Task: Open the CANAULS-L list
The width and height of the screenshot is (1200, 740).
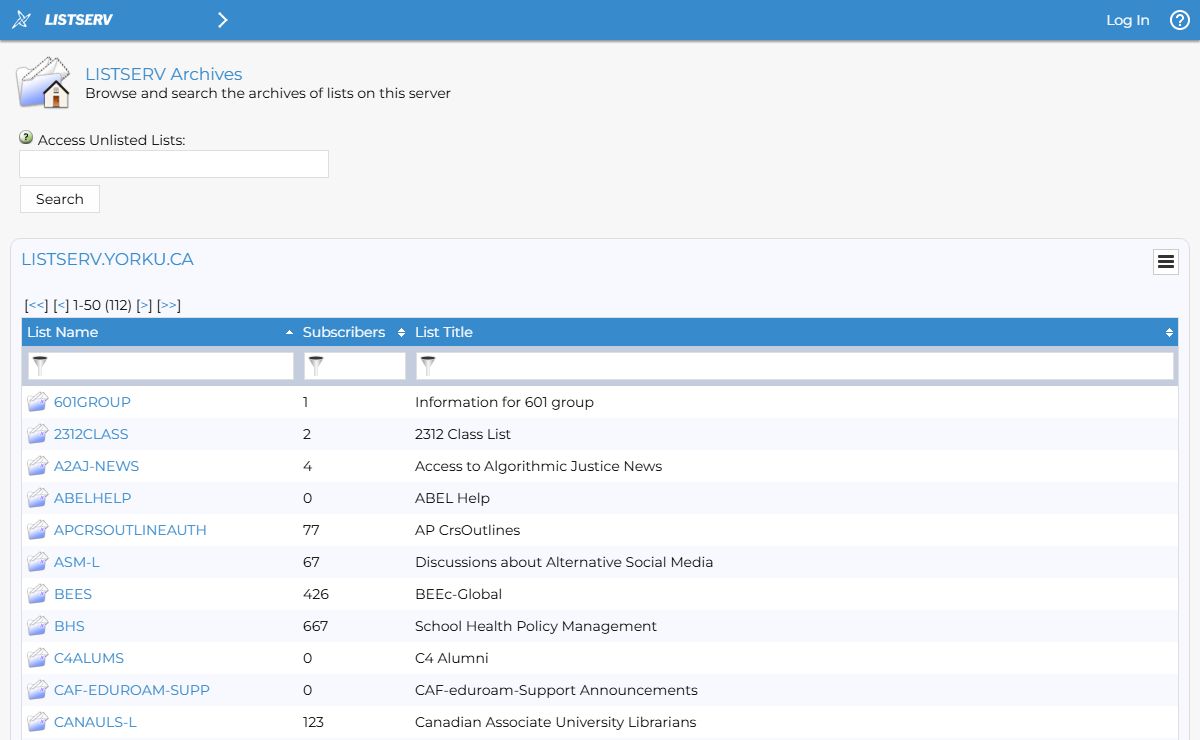Action: pyautogui.click(x=95, y=722)
